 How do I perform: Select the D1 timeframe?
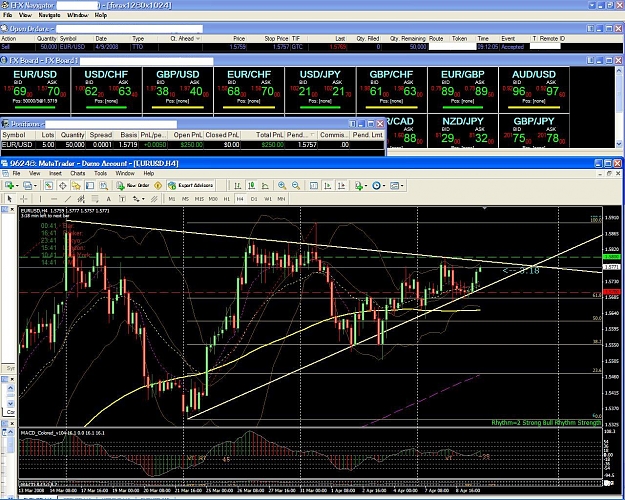point(254,199)
